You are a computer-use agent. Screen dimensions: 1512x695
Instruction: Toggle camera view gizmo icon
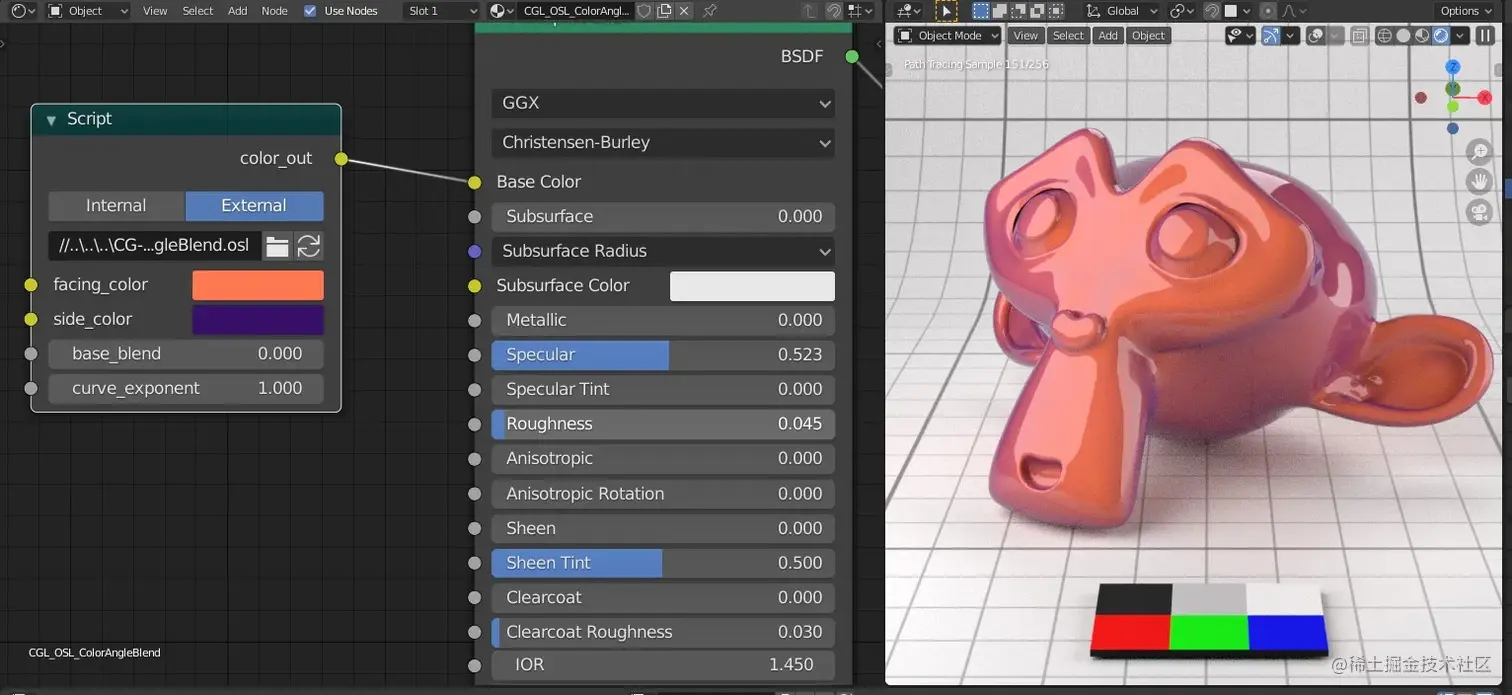click(1479, 212)
